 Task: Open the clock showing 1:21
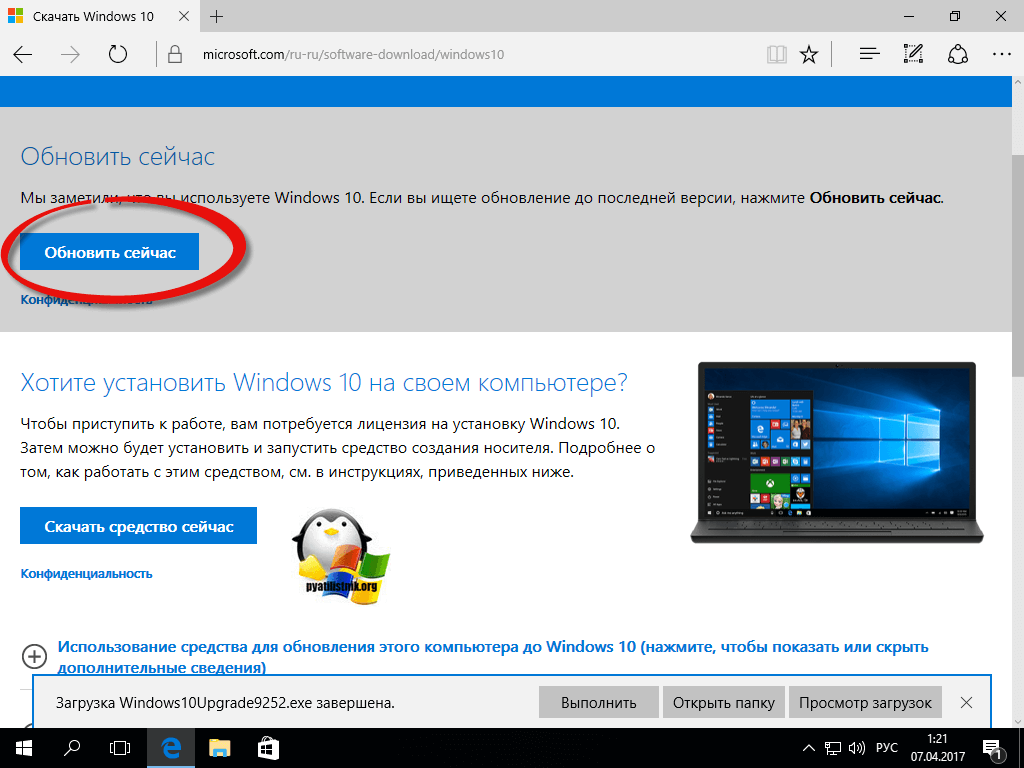(938, 748)
